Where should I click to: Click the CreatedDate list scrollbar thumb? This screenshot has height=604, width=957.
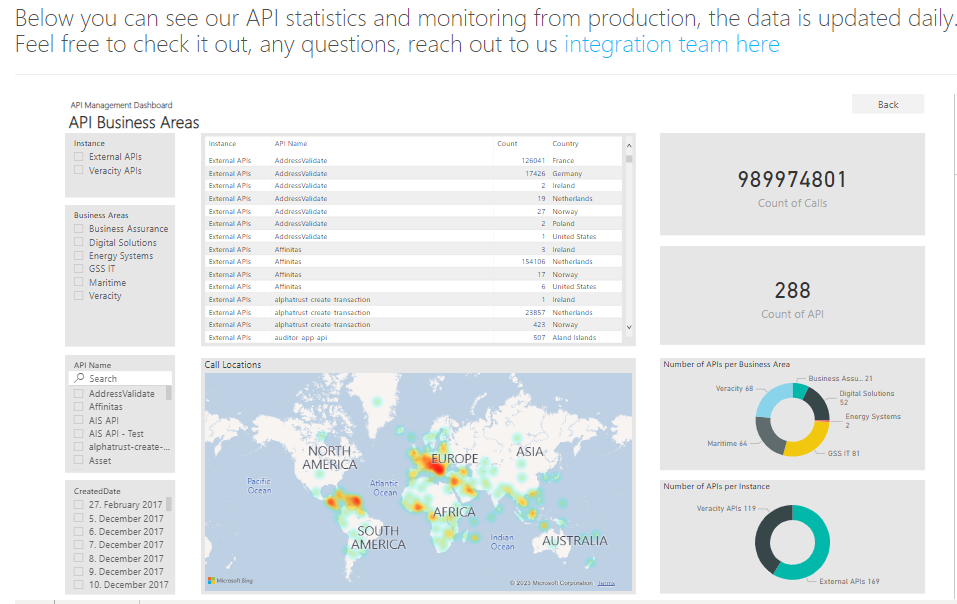[x=169, y=504]
